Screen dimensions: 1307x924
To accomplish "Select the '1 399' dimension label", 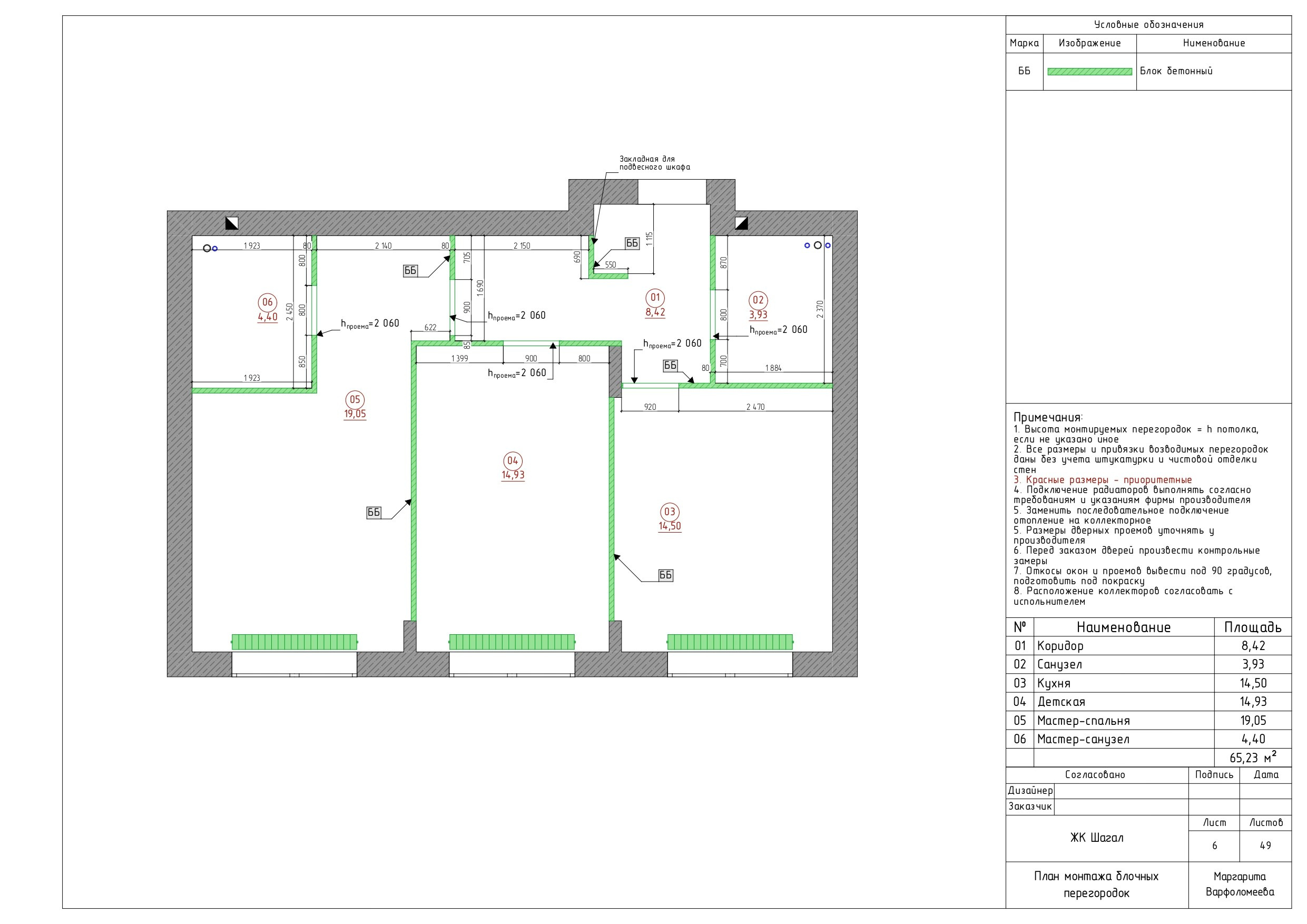I will pos(459,359).
